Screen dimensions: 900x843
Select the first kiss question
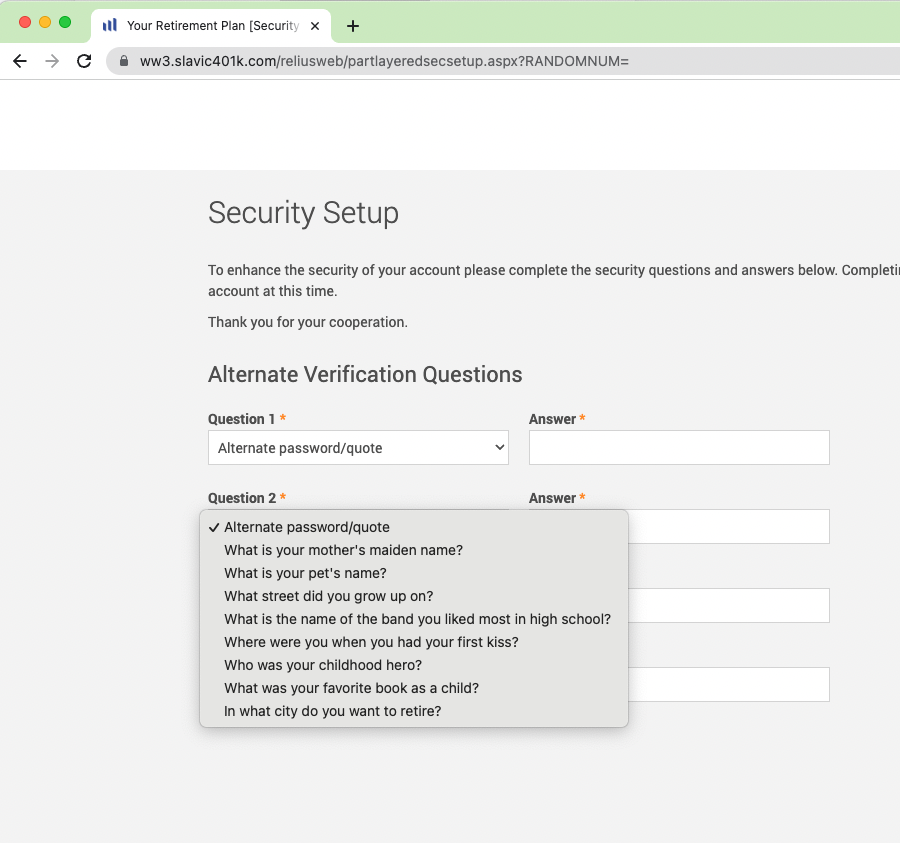pyautogui.click(x=414, y=642)
